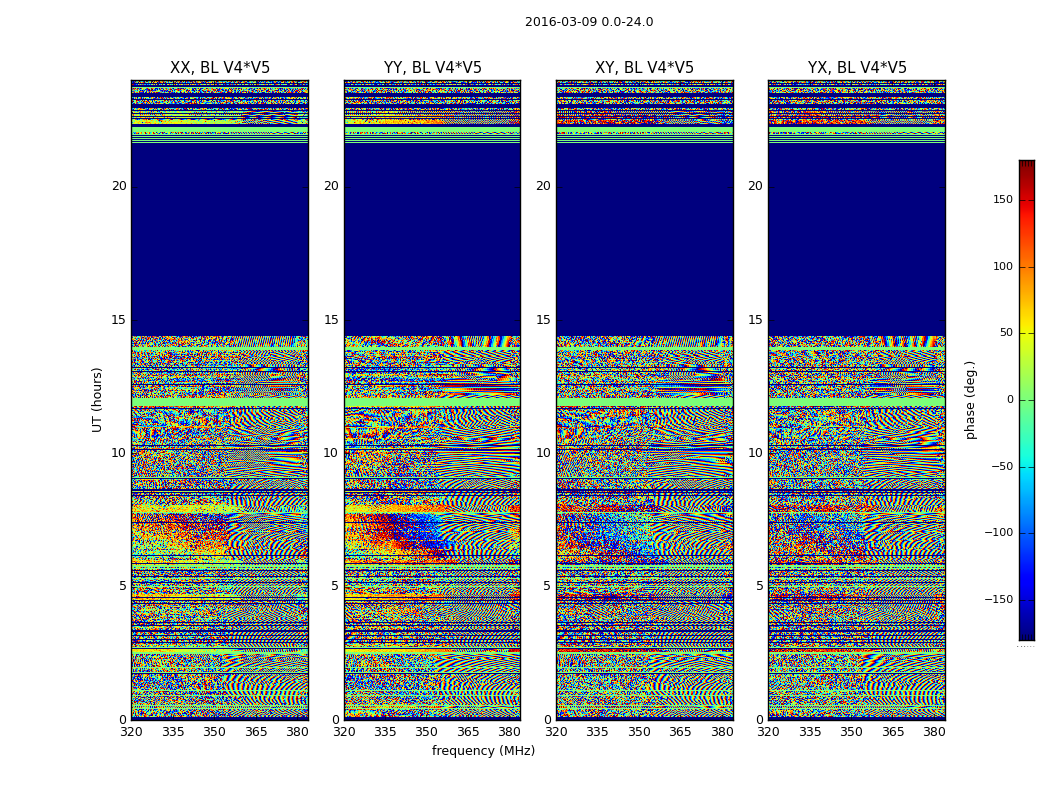The width and height of the screenshot is (1050, 800).
Task: Click the solid blue block in XX panel
Action: click(x=220, y=240)
